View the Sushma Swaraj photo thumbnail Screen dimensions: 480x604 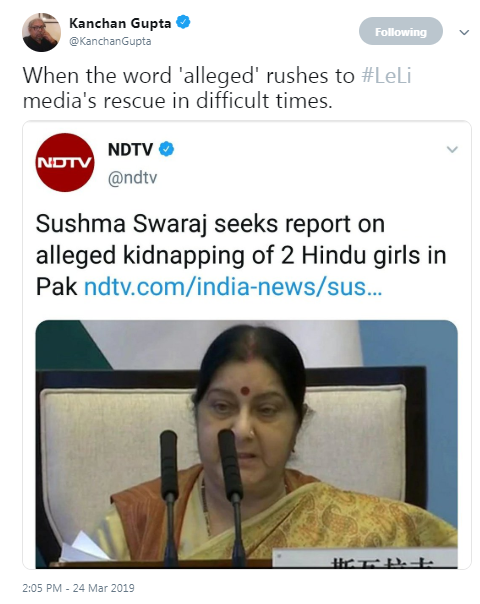[x=247, y=444]
